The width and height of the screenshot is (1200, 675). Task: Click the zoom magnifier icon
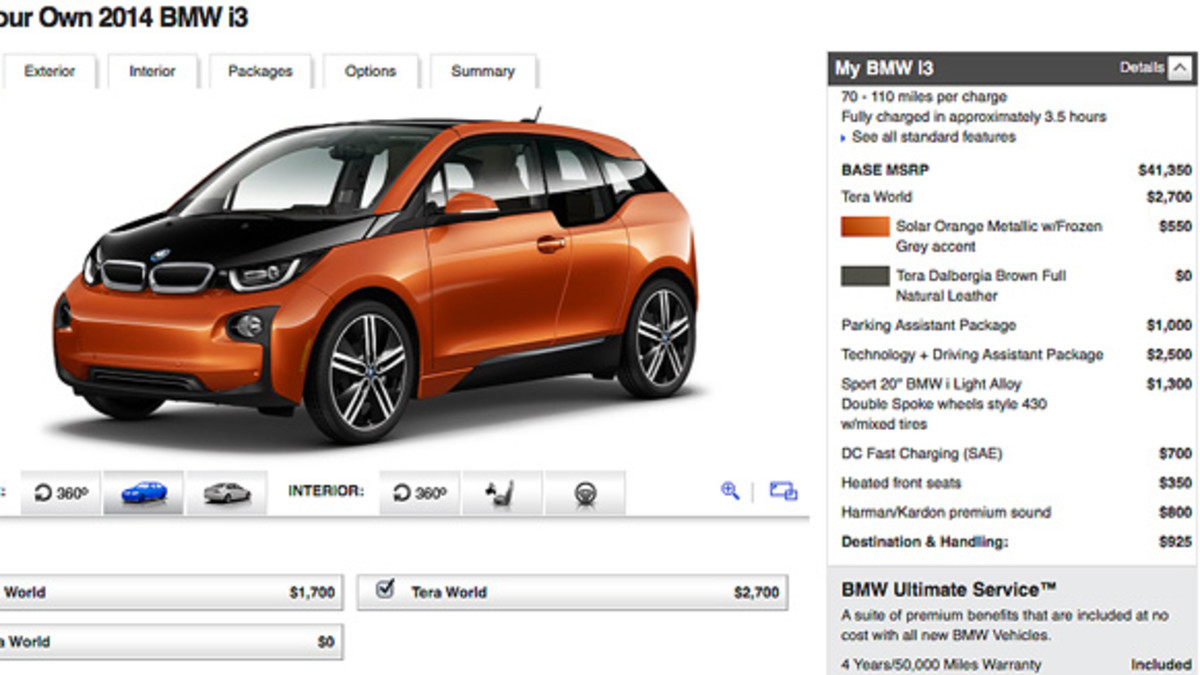730,490
